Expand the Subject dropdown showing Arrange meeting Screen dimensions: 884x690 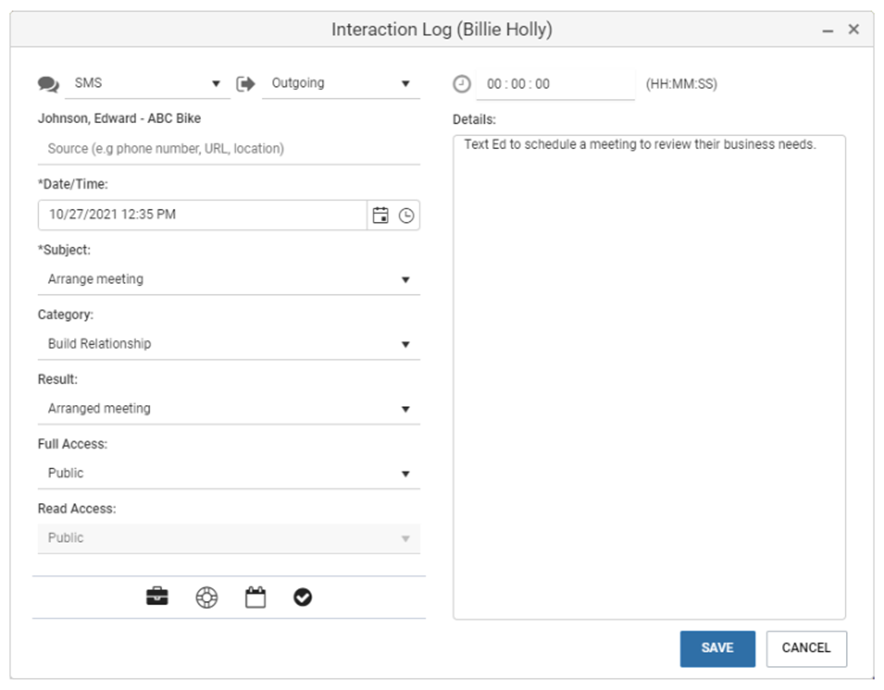228,280
